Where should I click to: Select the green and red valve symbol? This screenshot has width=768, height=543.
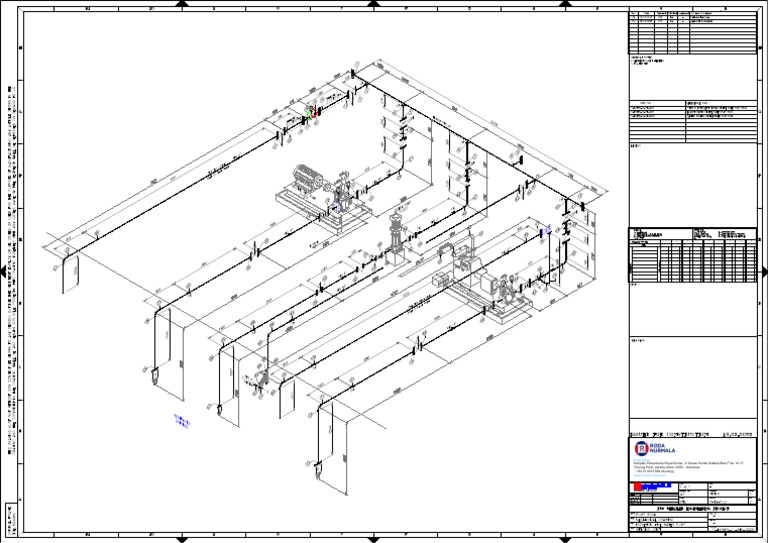(311, 113)
